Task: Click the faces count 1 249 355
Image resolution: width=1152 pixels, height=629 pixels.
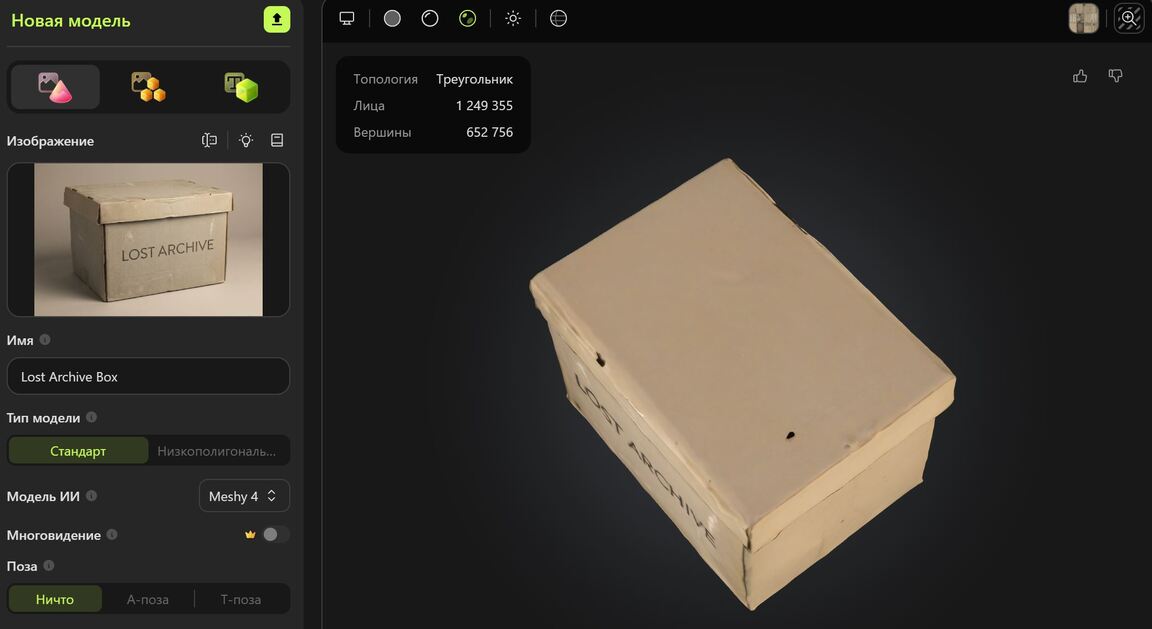Action: tap(484, 106)
